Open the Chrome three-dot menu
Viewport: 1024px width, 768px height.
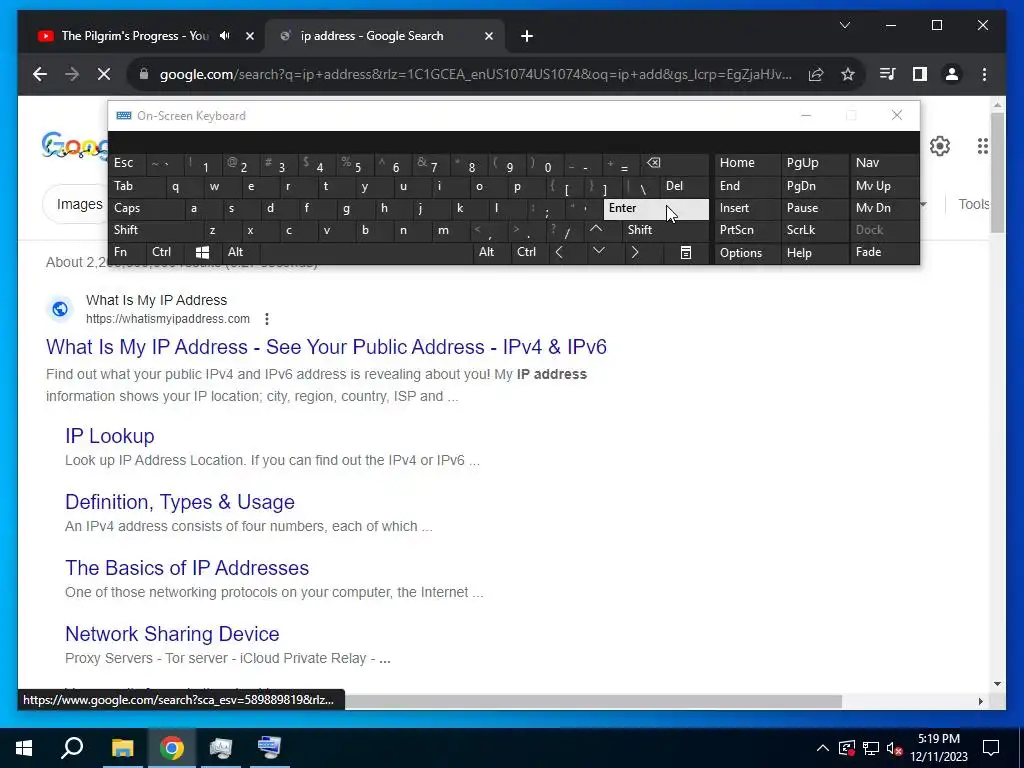point(984,74)
